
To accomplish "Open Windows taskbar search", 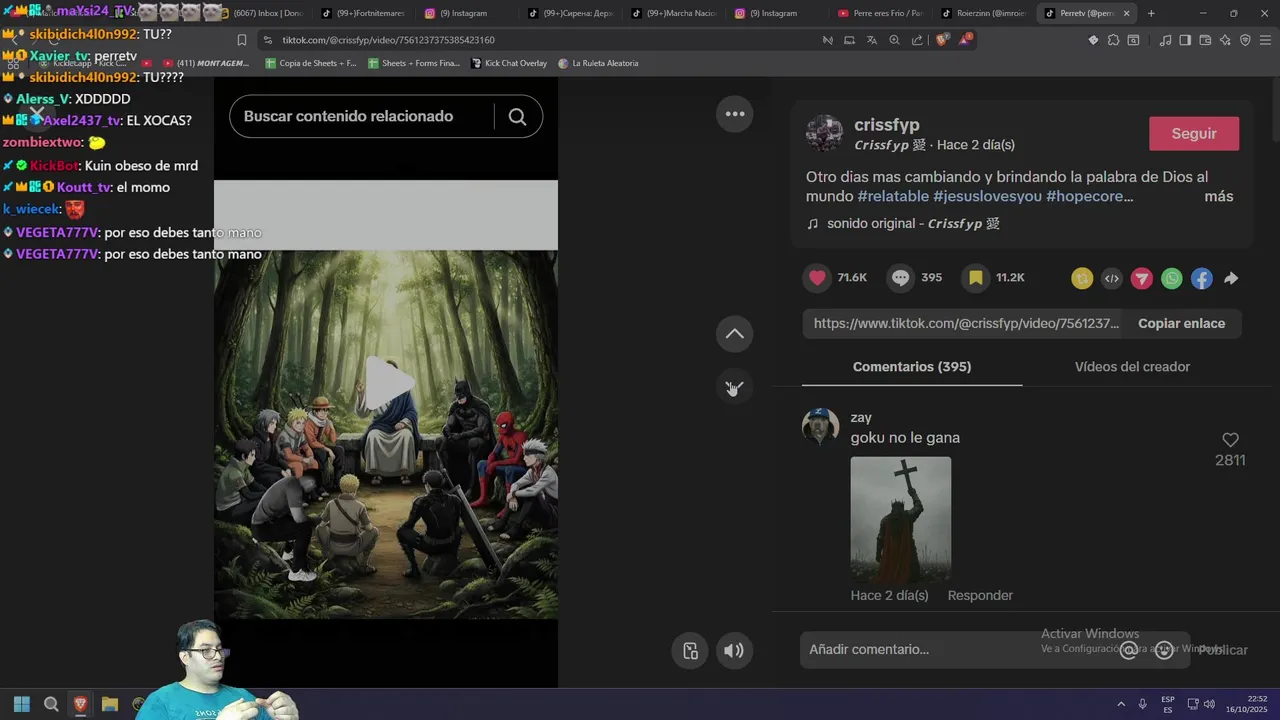I will (x=51, y=704).
